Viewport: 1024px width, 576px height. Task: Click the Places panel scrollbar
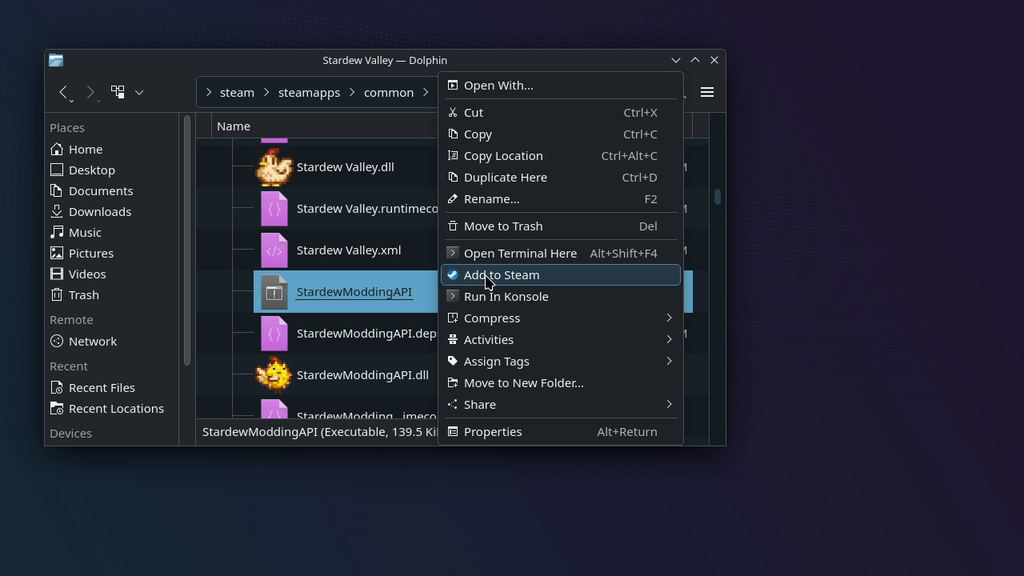coord(187,240)
